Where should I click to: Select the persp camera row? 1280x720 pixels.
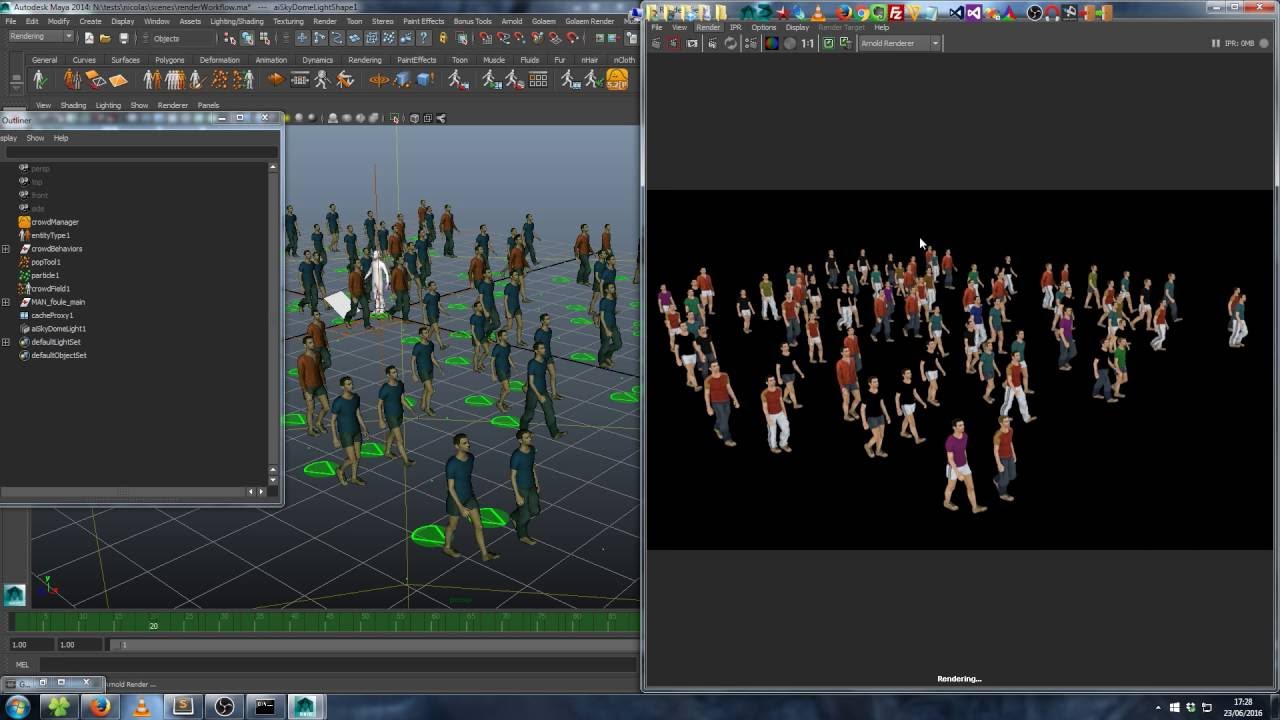point(40,169)
